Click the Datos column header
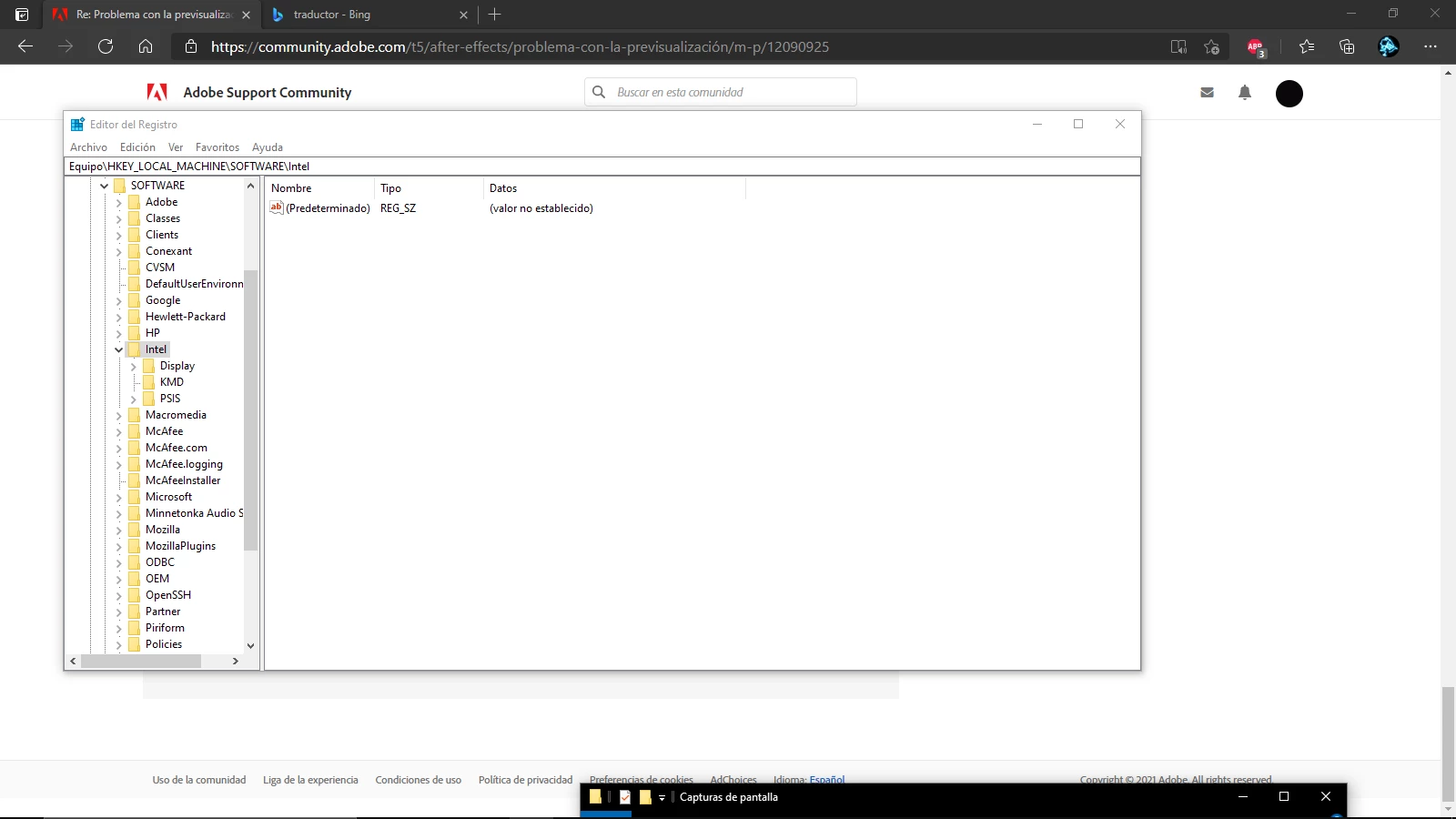This screenshot has width=1456, height=819. tap(614, 188)
